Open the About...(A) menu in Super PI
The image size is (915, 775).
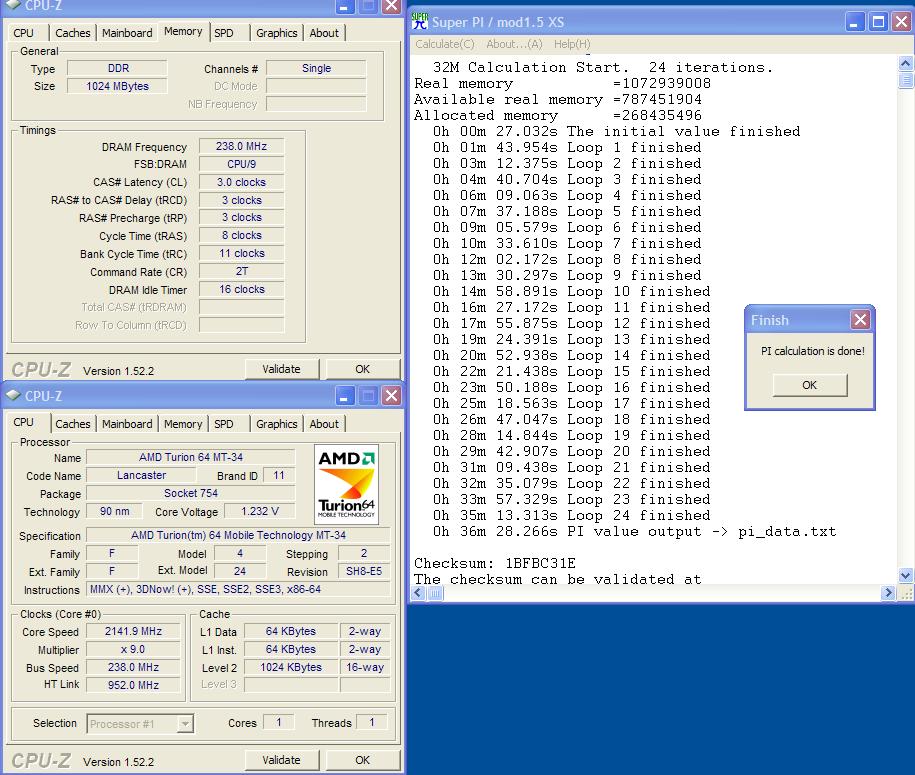click(x=514, y=44)
